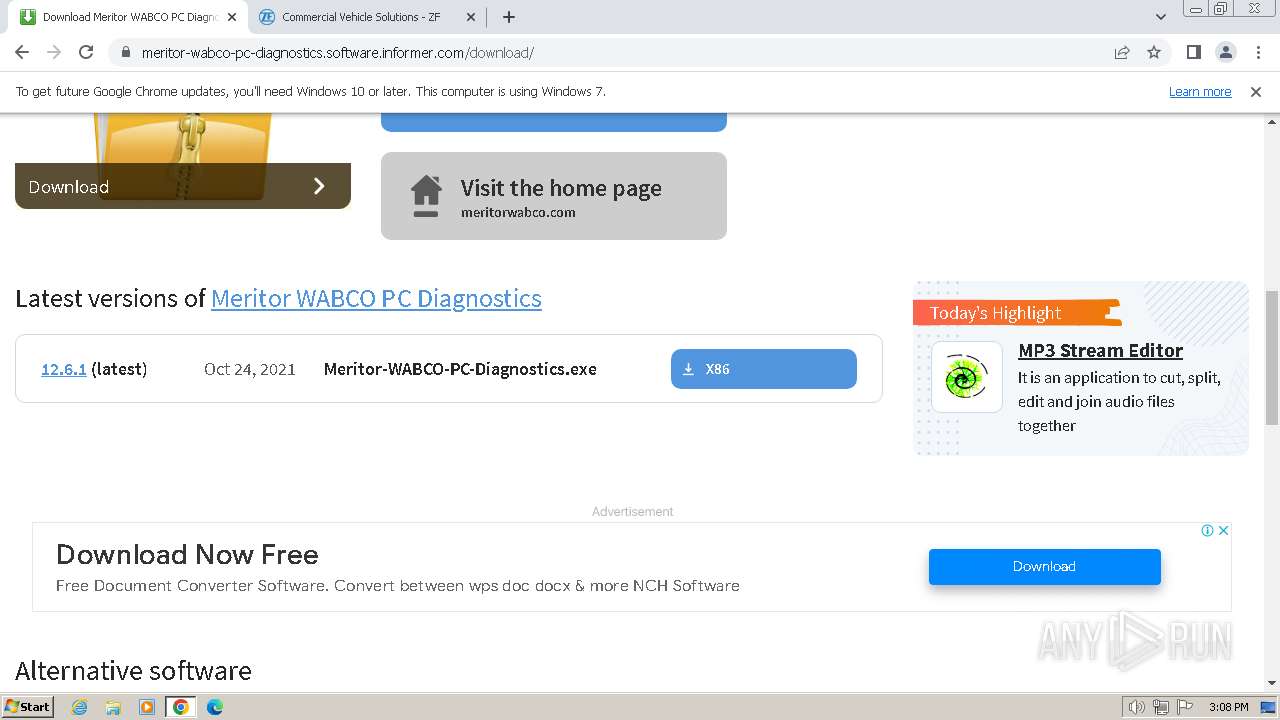Viewport: 1280px width, 720px height.
Task: Click the download arrow icon on X86 button
Action: tap(688, 369)
